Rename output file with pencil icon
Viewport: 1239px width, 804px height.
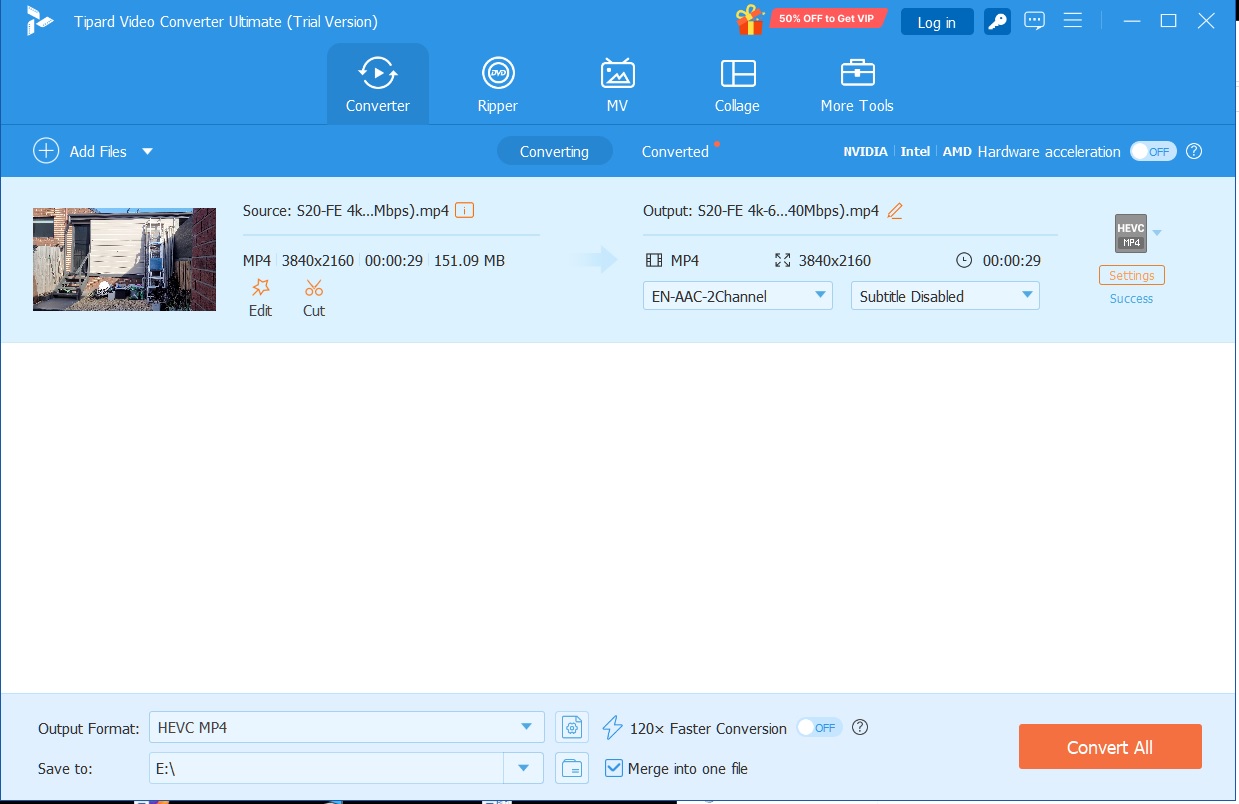(x=895, y=210)
